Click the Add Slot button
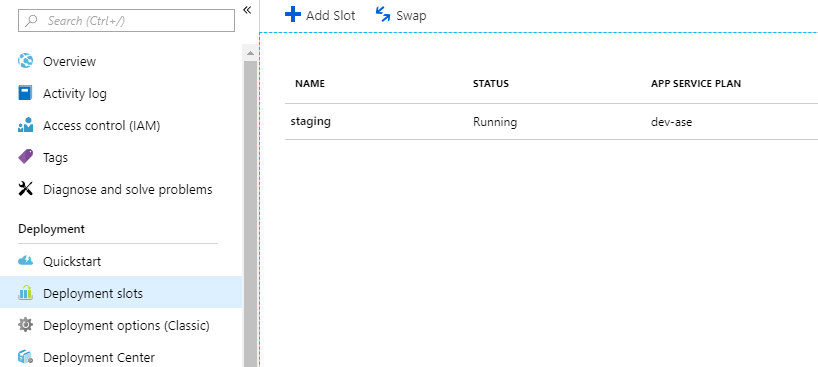 pyautogui.click(x=320, y=15)
